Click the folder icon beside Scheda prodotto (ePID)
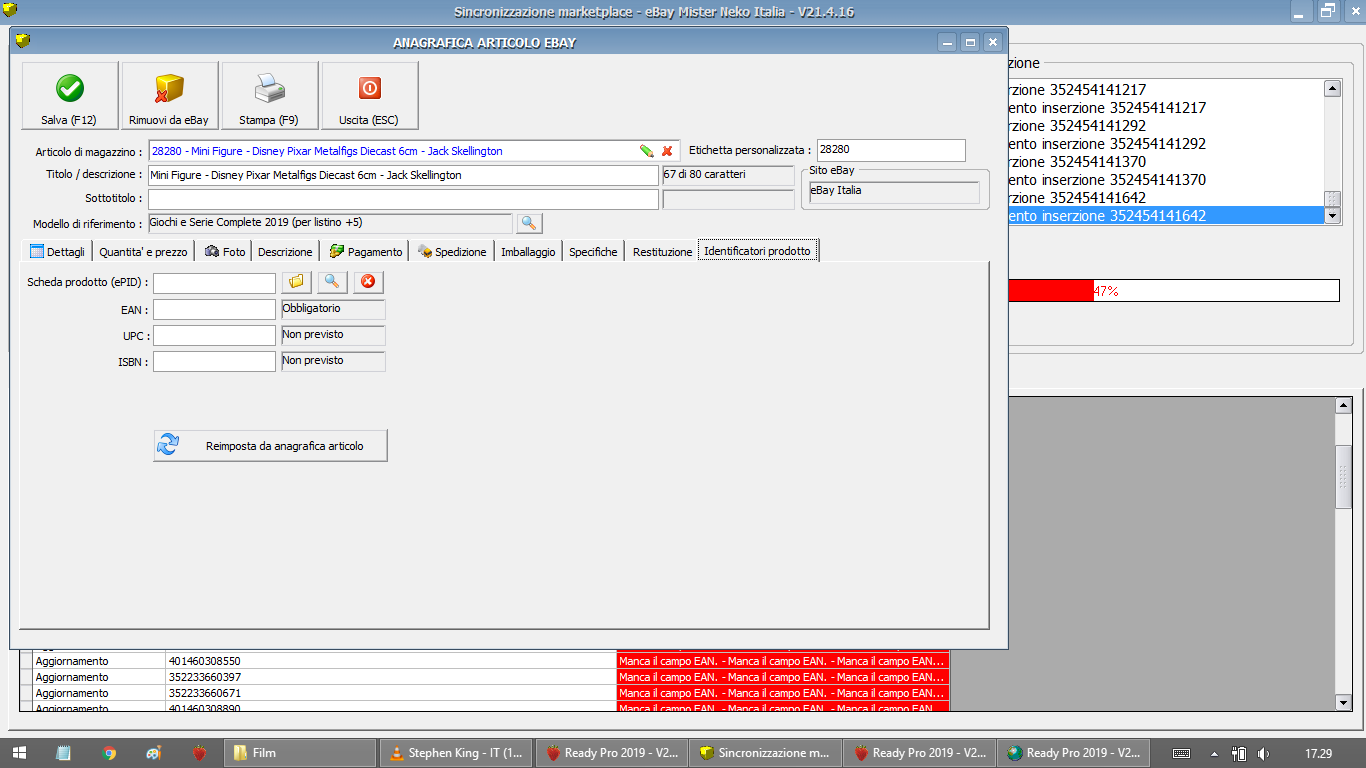The height and width of the screenshot is (768, 1366). (x=297, y=282)
